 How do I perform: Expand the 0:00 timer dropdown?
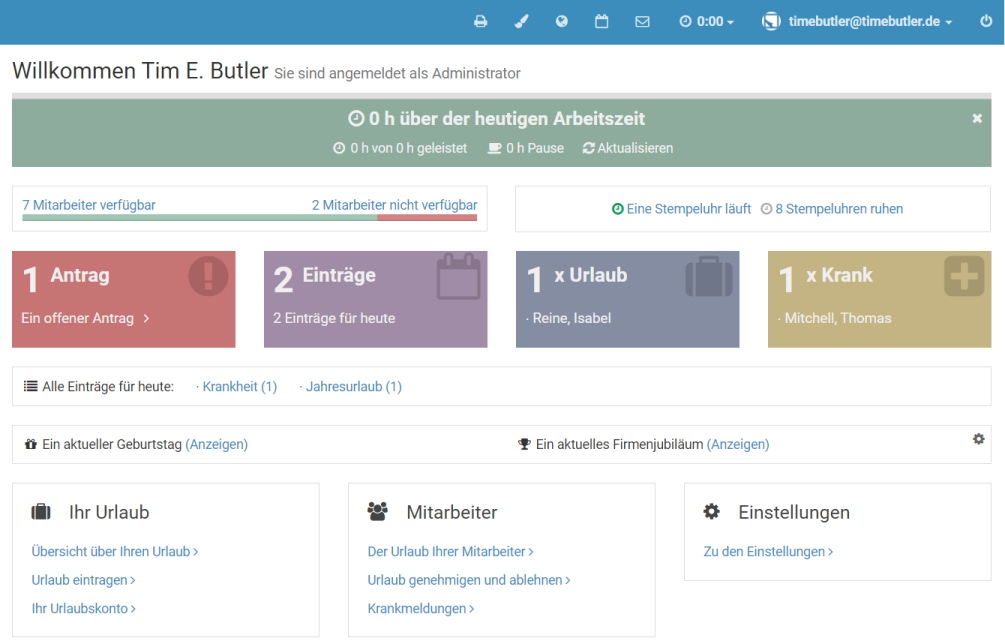pos(706,21)
